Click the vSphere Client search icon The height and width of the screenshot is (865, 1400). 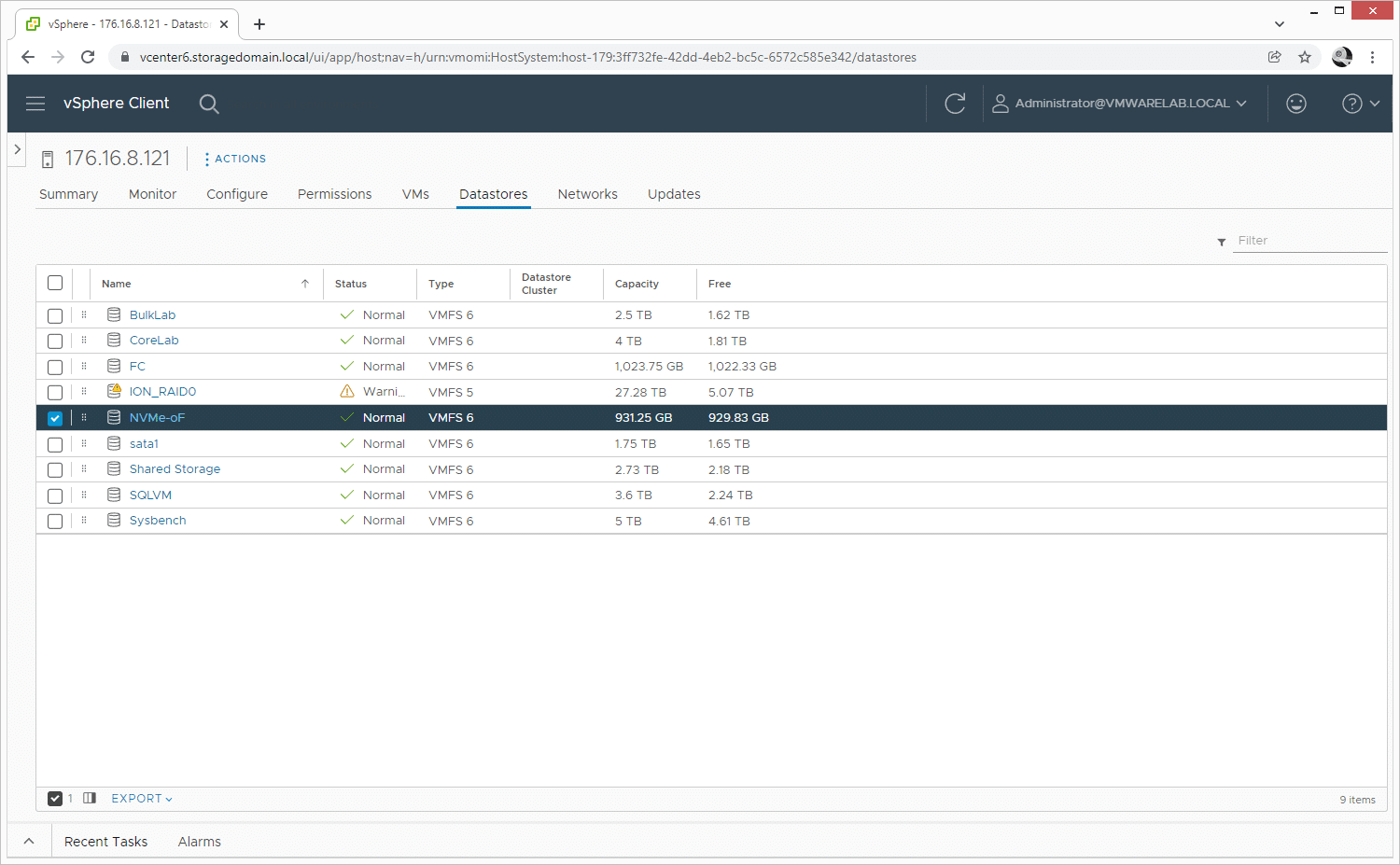coord(209,104)
